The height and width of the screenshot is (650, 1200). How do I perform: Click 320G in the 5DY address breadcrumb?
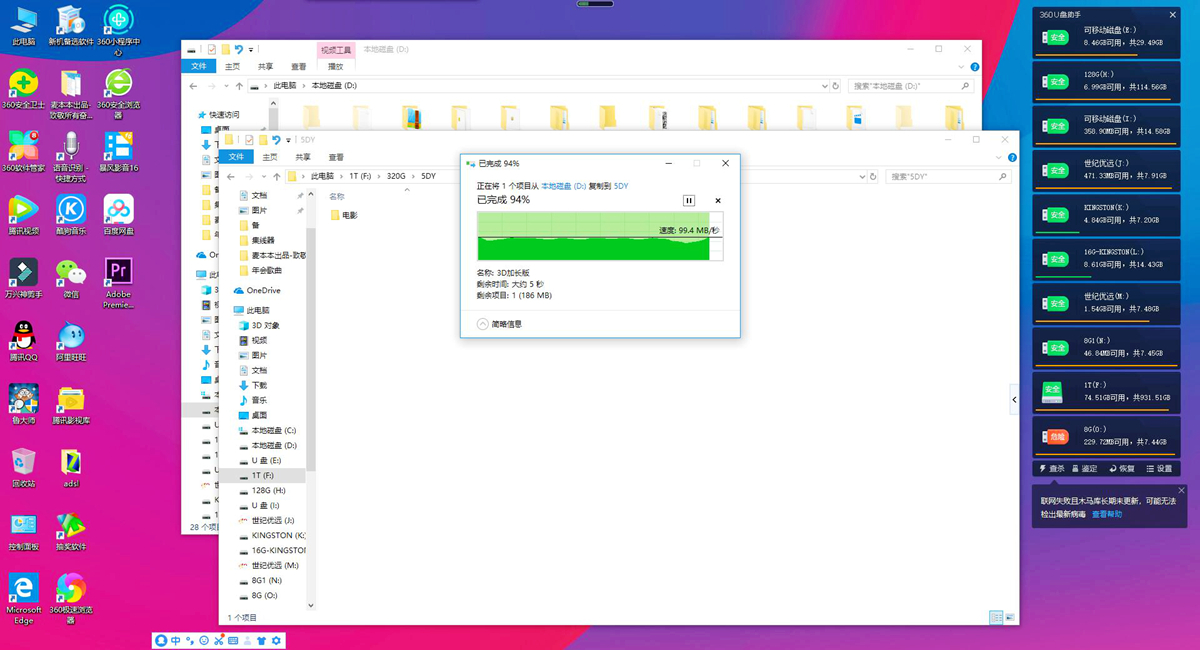[x=397, y=176]
